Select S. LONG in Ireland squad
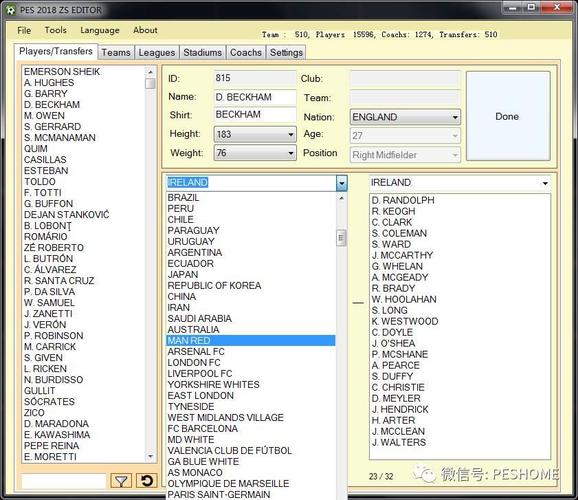Image resolution: width=578 pixels, height=500 pixels. point(460,310)
